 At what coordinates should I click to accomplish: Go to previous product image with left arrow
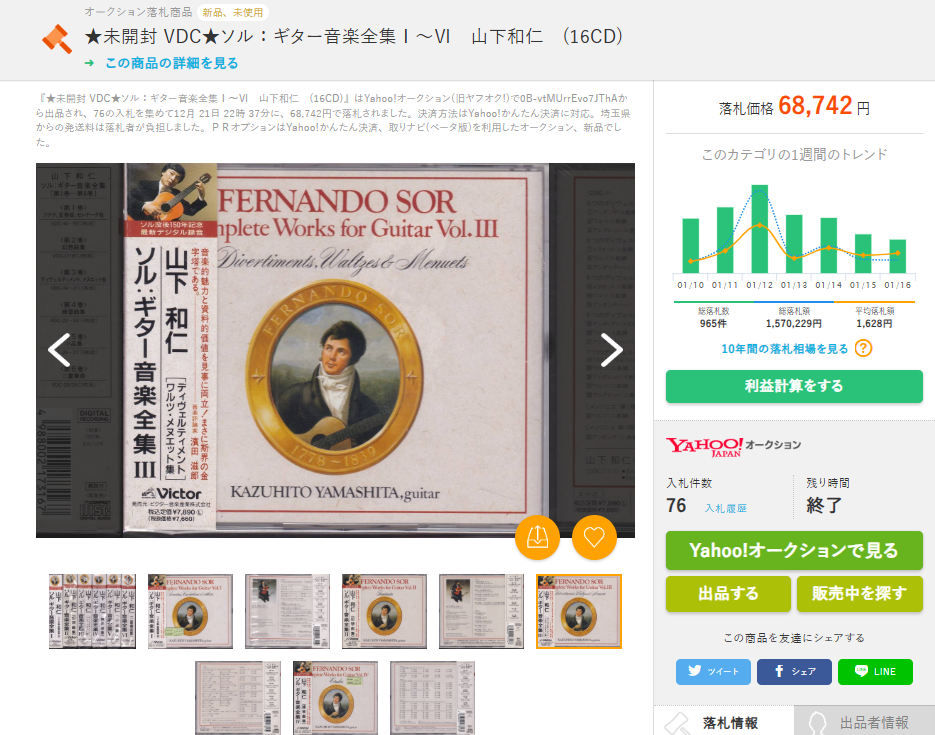click(59, 350)
